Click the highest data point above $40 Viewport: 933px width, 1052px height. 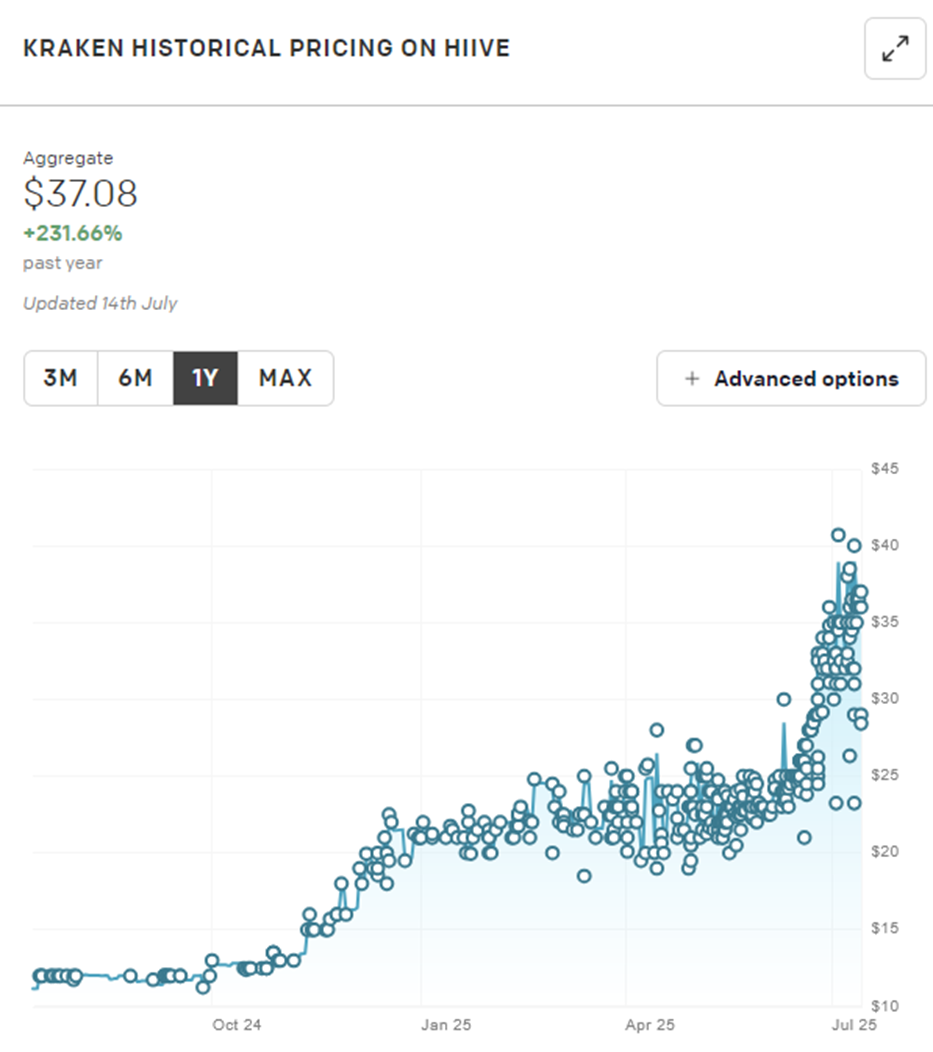pos(838,535)
